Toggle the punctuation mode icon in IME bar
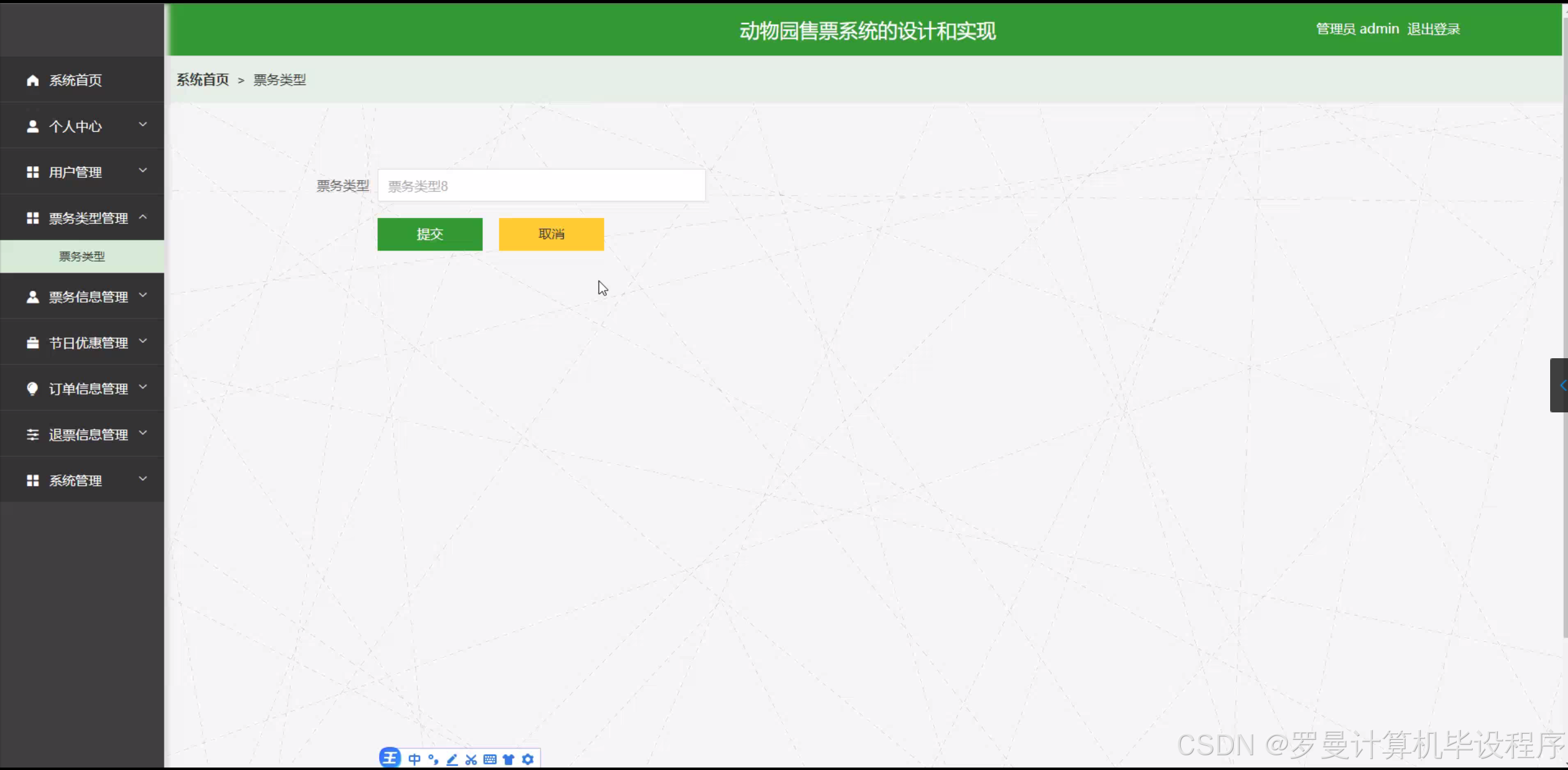 pos(433,760)
